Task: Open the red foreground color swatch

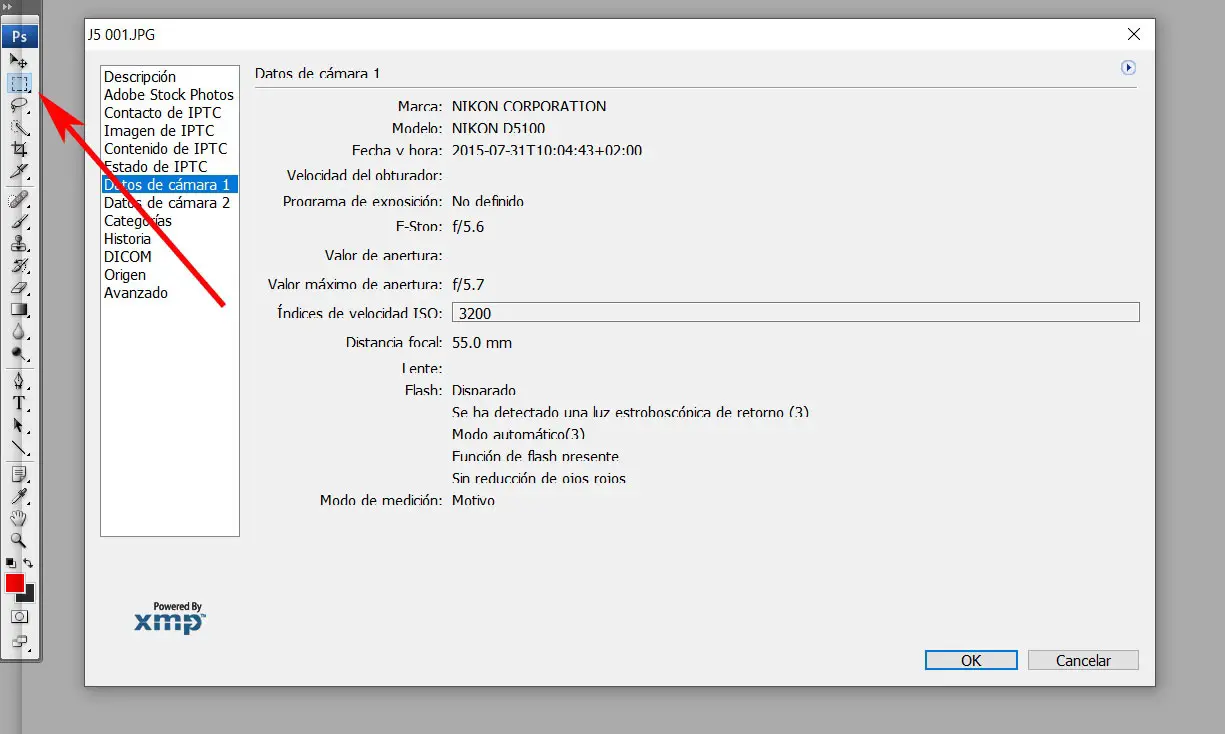Action: pyautogui.click(x=14, y=583)
